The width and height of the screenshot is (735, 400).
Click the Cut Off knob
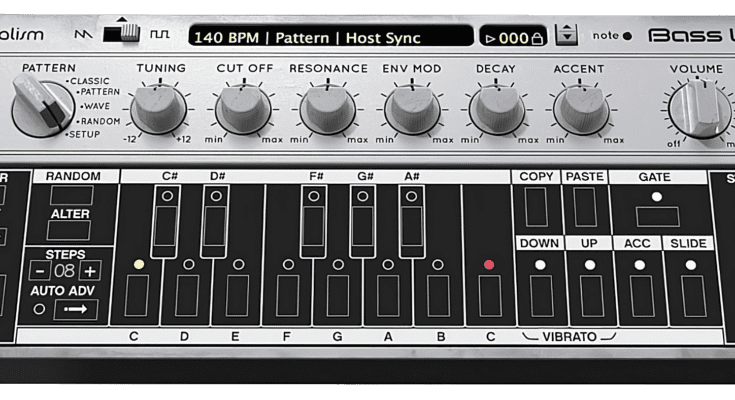(245, 108)
